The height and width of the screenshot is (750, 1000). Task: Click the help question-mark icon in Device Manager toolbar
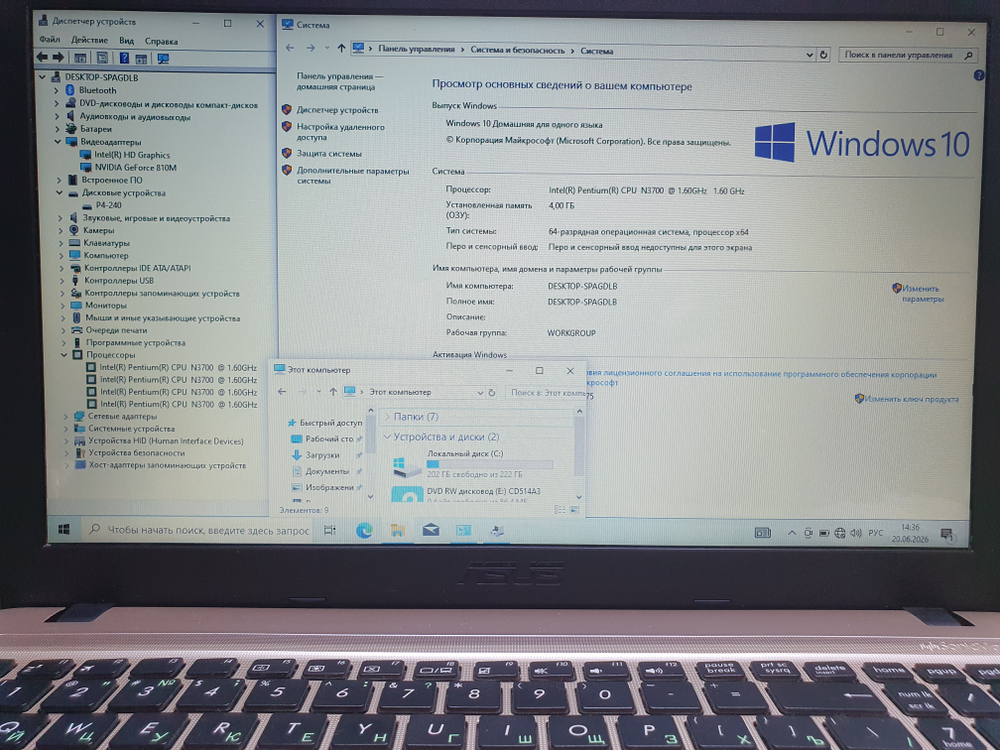point(124,58)
